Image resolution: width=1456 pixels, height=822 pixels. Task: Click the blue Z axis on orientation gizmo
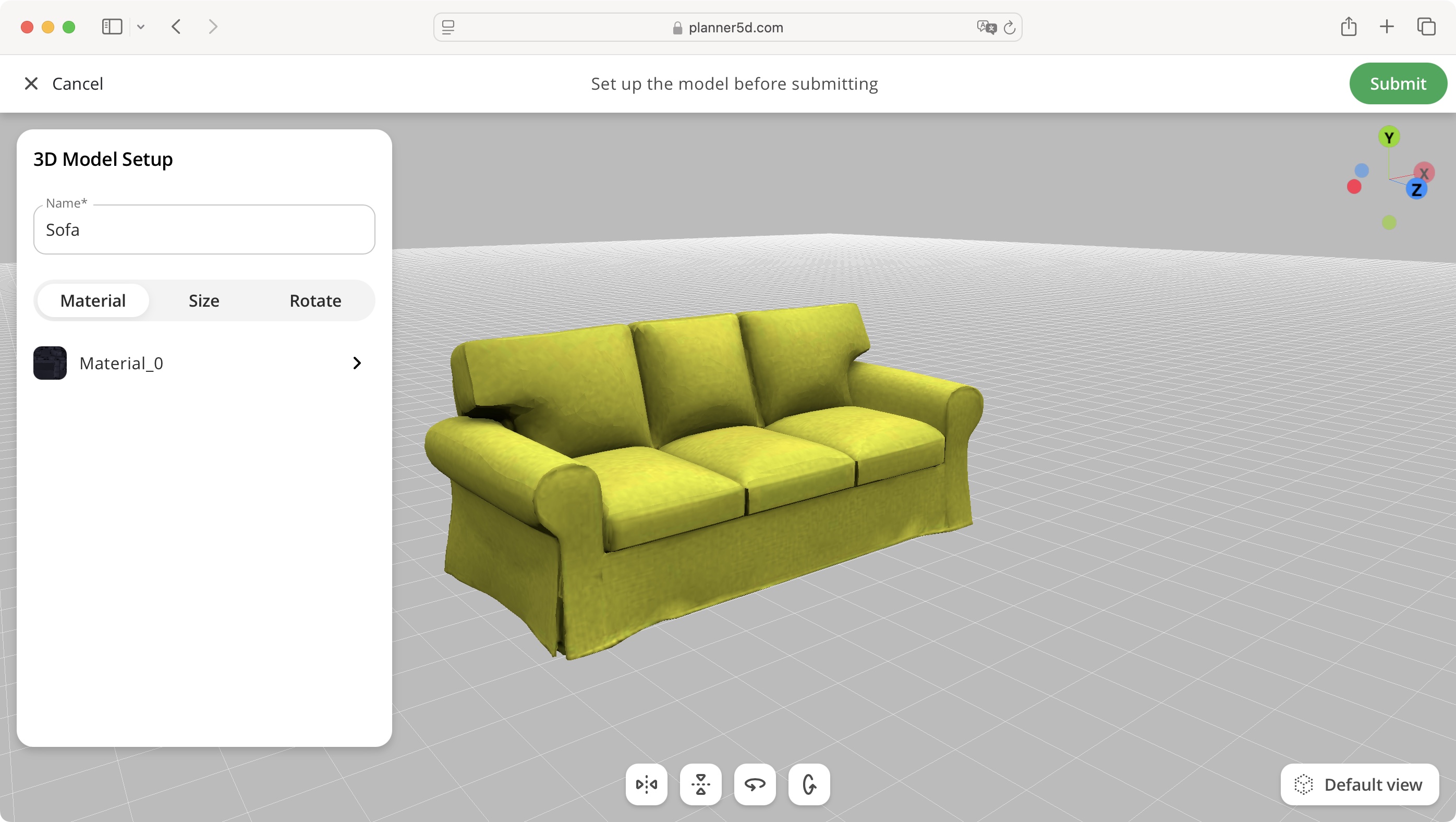1416,190
